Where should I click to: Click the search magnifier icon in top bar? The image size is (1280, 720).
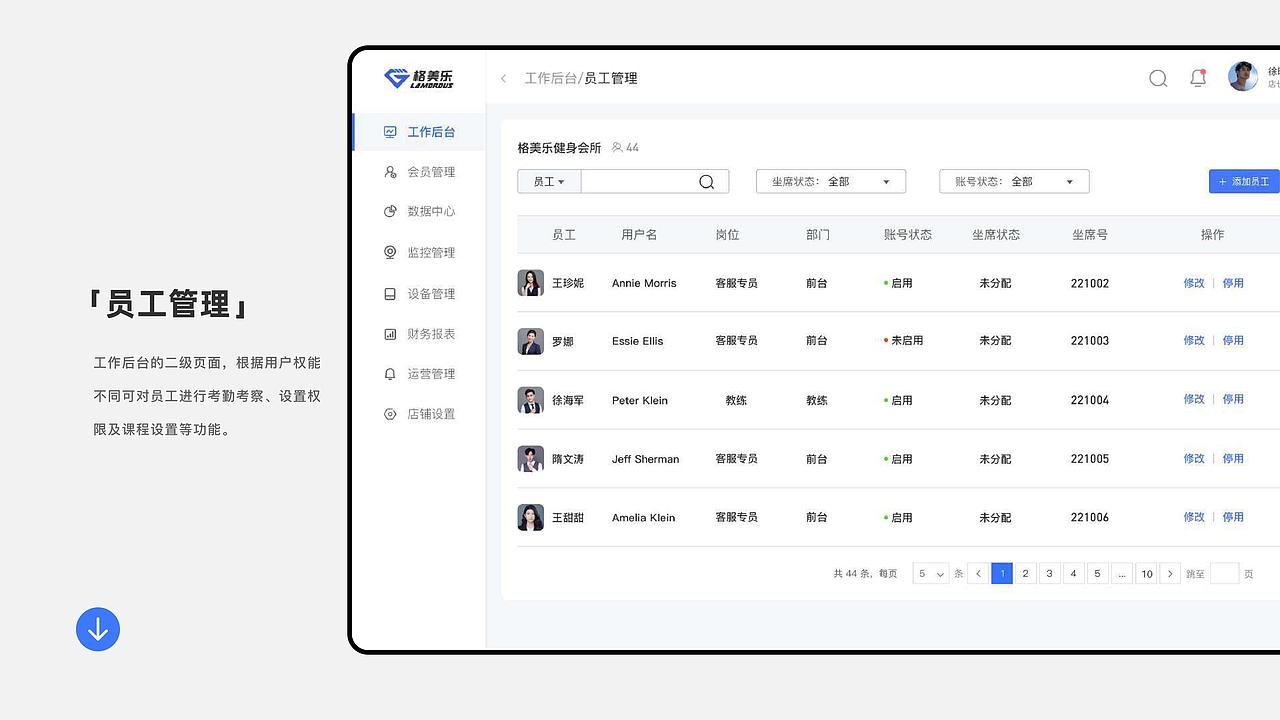pyautogui.click(x=1158, y=77)
